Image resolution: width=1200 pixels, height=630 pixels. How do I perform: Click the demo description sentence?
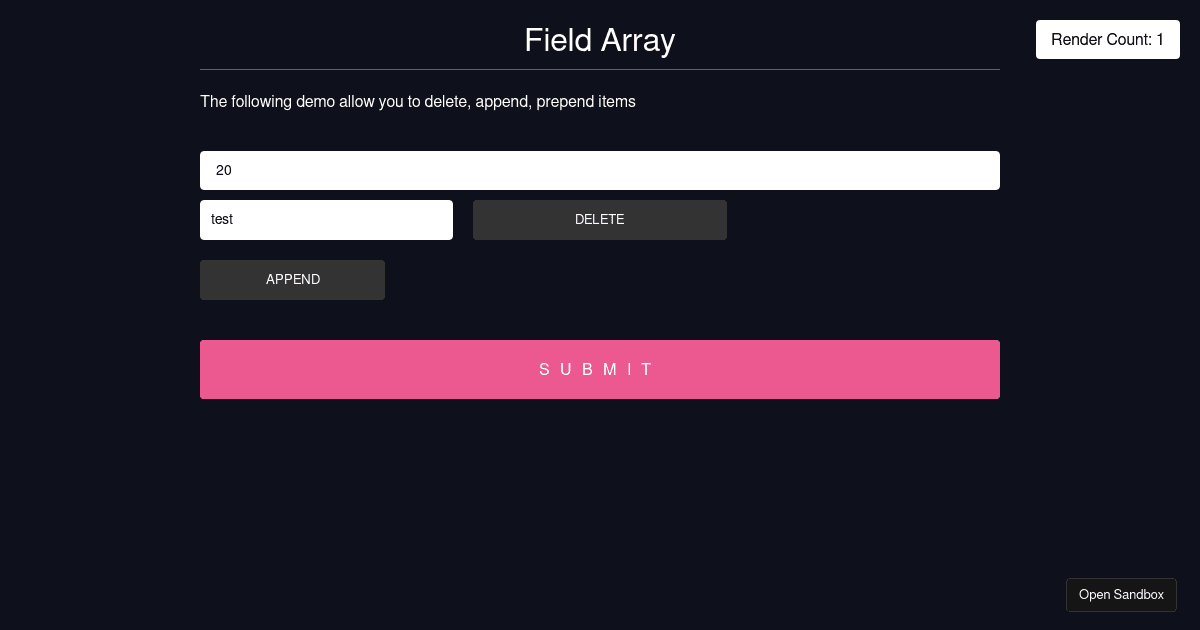pos(418,102)
